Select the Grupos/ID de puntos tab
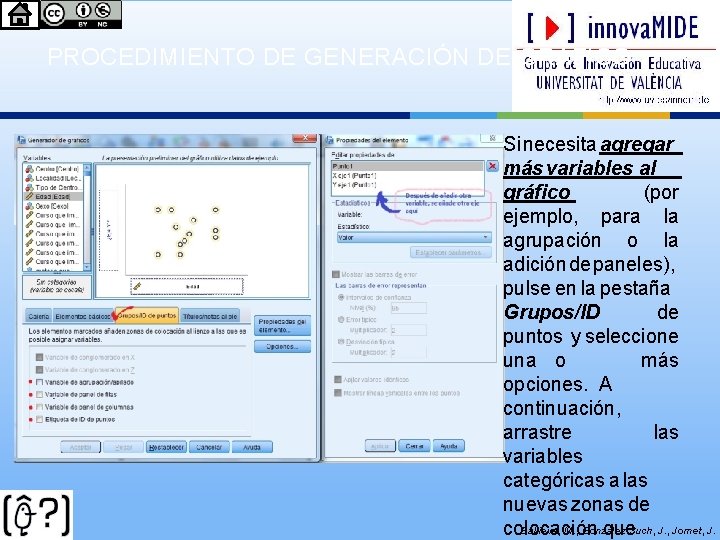Viewport: 720px width, 540px height. tap(146, 315)
